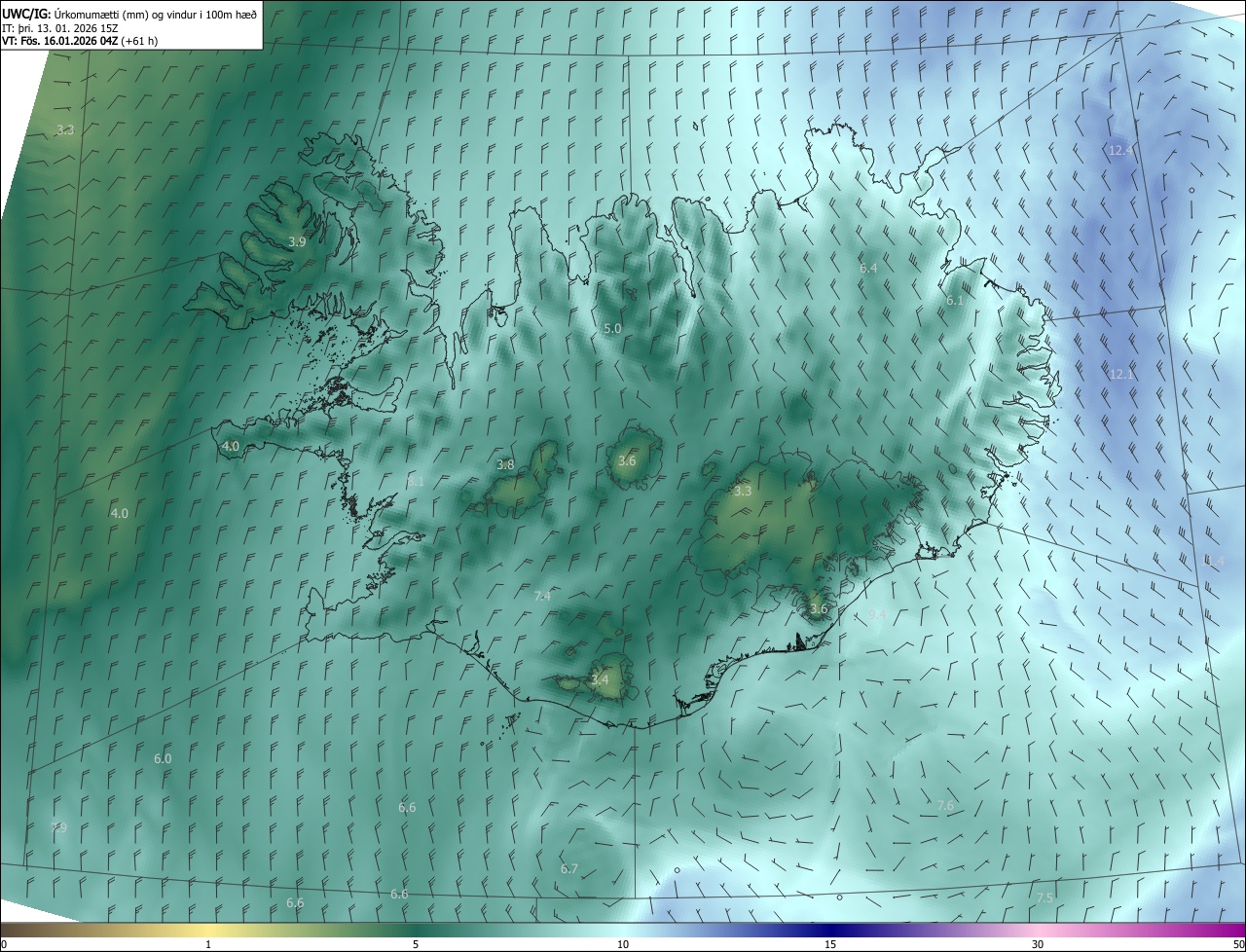Screen dimensions: 1246x952
Task: Click the 7.9 value near the map edge
Action: pyautogui.click(x=58, y=827)
